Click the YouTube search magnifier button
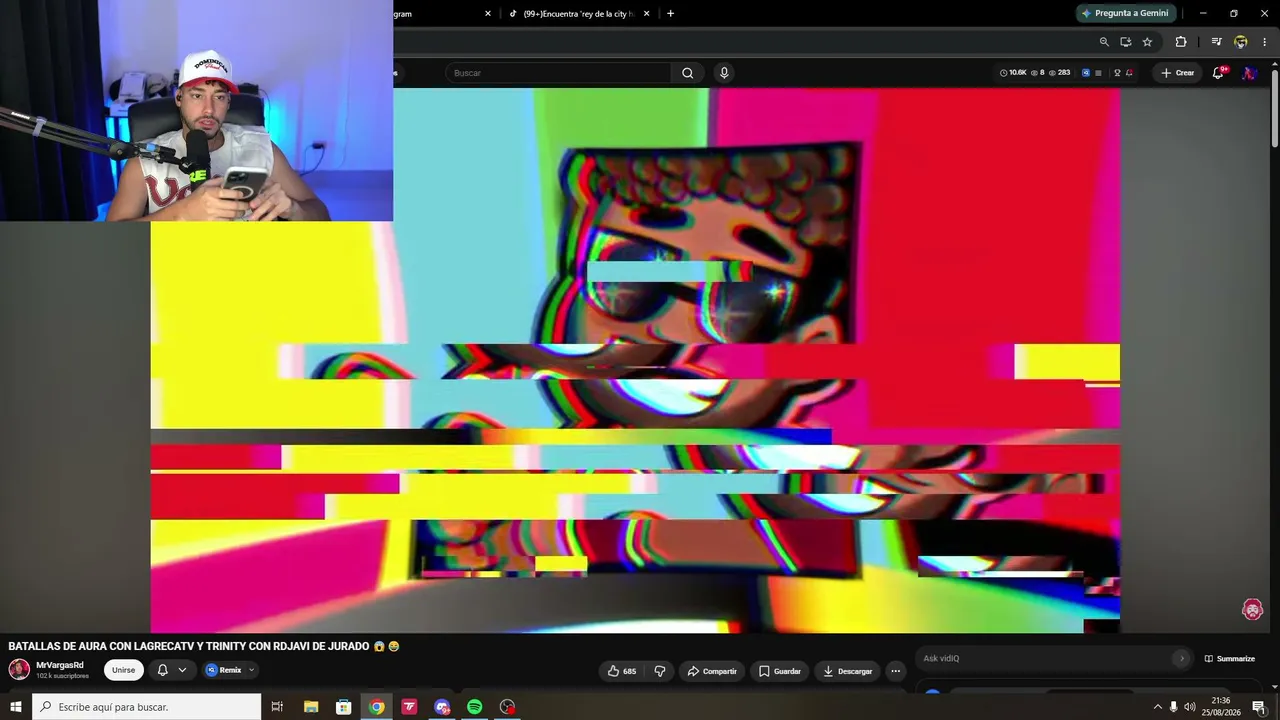 pos(687,73)
